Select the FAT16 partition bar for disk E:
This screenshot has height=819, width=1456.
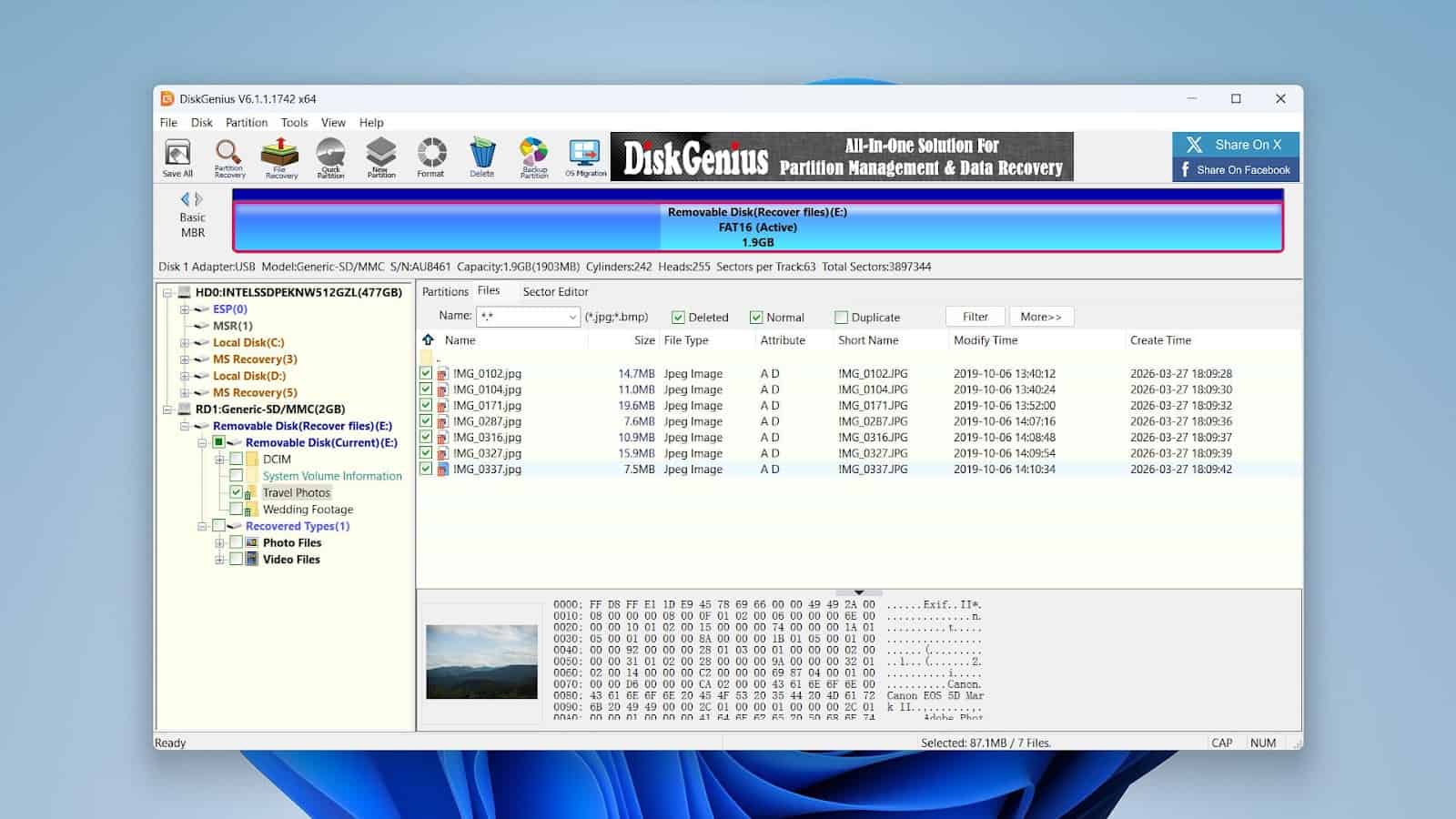(x=757, y=227)
